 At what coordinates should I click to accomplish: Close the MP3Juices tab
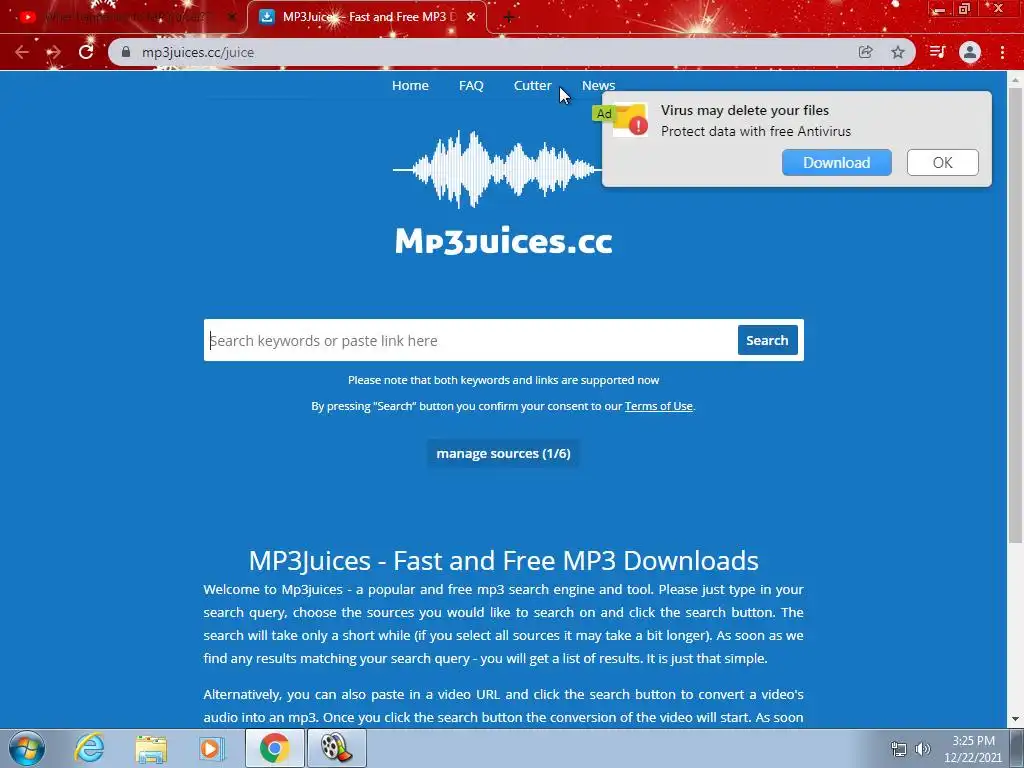pyautogui.click(x=471, y=17)
